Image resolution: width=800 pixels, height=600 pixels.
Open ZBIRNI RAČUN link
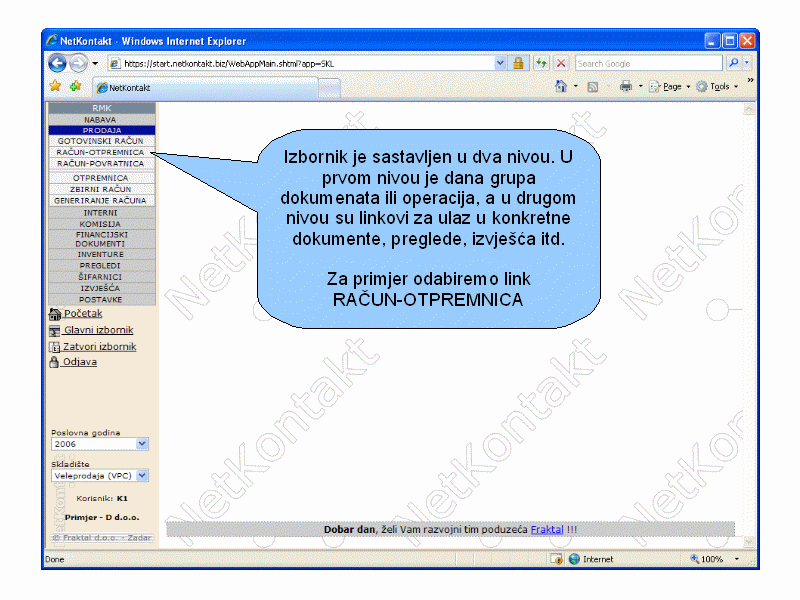coord(102,189)
